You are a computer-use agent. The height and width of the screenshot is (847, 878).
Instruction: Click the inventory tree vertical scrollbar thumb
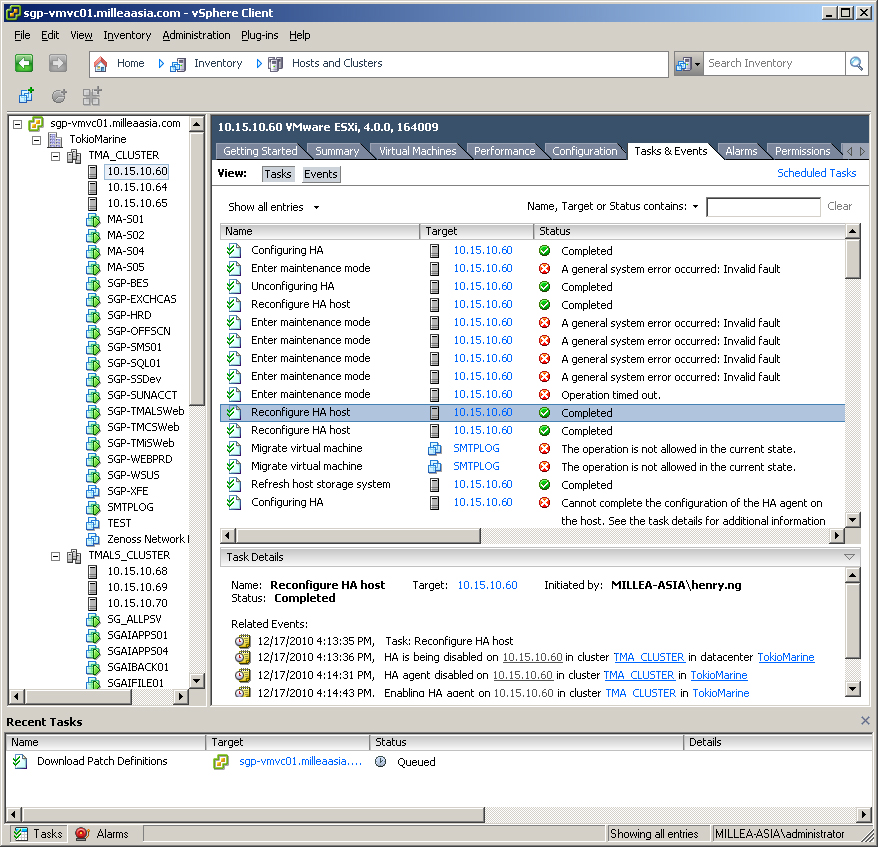[x=197, y=269]
